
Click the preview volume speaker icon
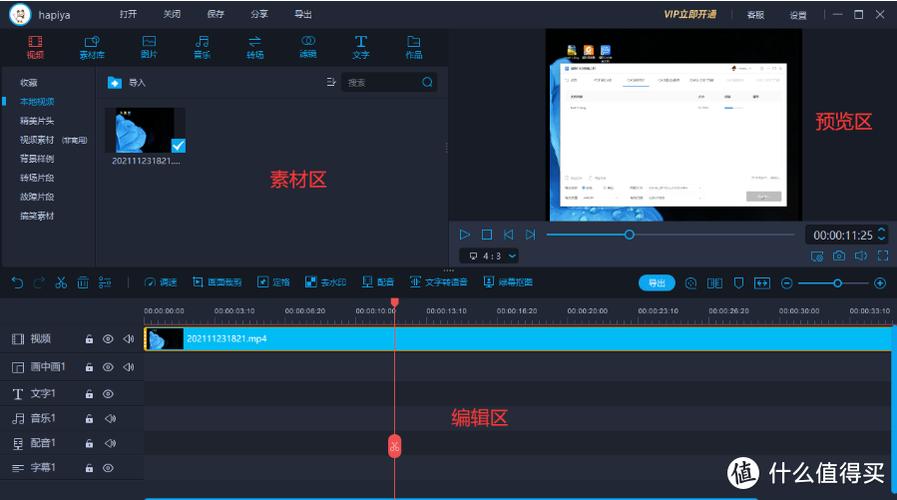tap(860, 256)
